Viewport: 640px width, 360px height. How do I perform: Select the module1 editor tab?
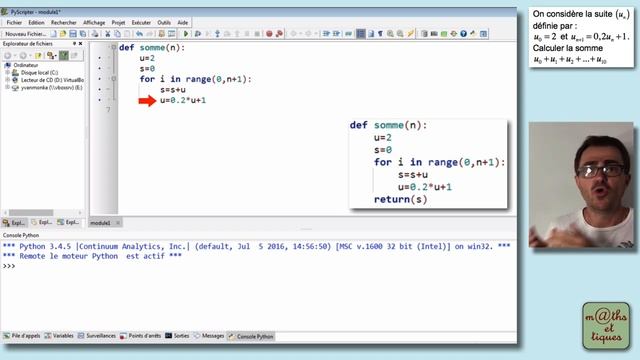click(100, 223)
